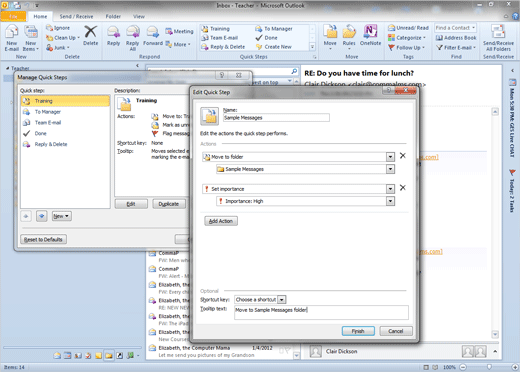Image resolution: width=520 pixels, height=372 pixels.
Task: Click the Add Action button
Action: pyautogui.click(x=221, y=221)
